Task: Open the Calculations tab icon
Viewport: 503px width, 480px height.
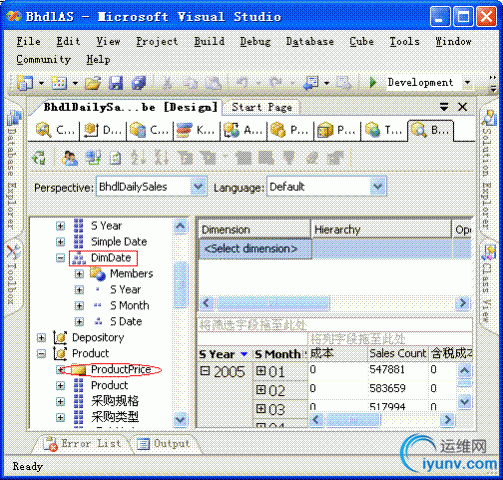Action: (138, 130)
